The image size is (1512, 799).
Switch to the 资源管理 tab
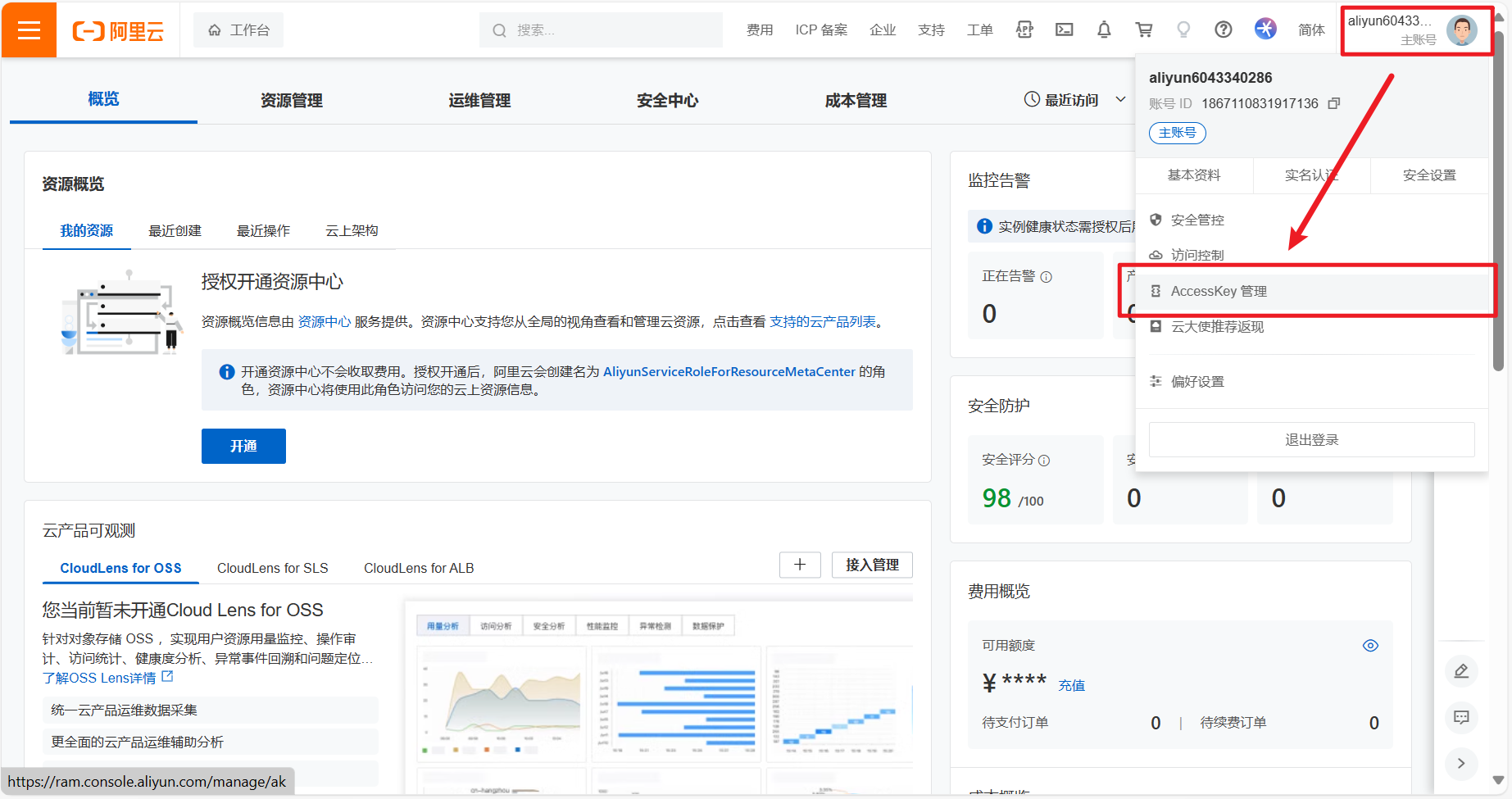291,101
